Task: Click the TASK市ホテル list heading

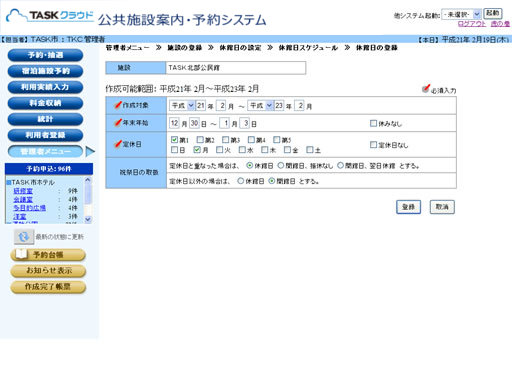Action: point(33,183)
